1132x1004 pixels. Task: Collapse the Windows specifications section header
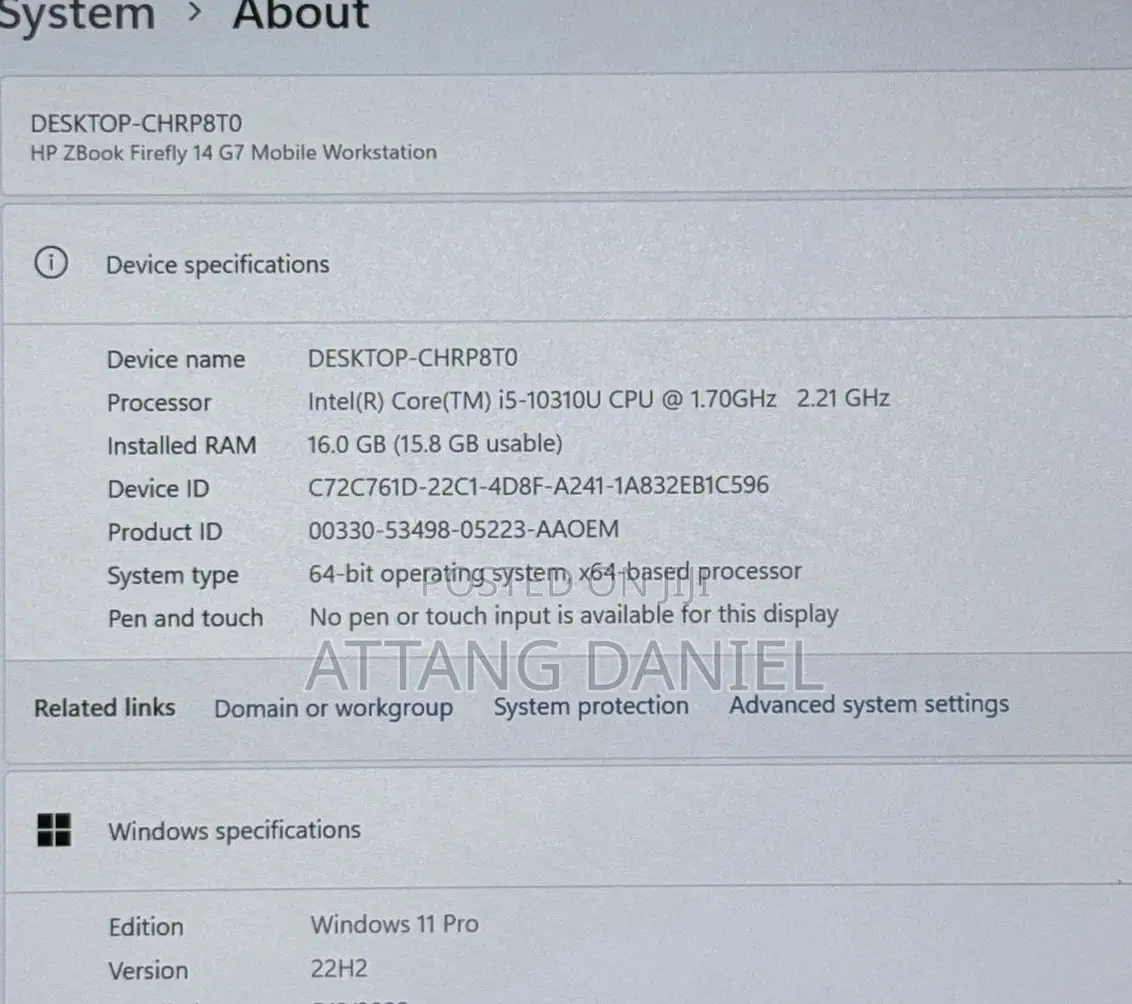click(x=566, y=830)
